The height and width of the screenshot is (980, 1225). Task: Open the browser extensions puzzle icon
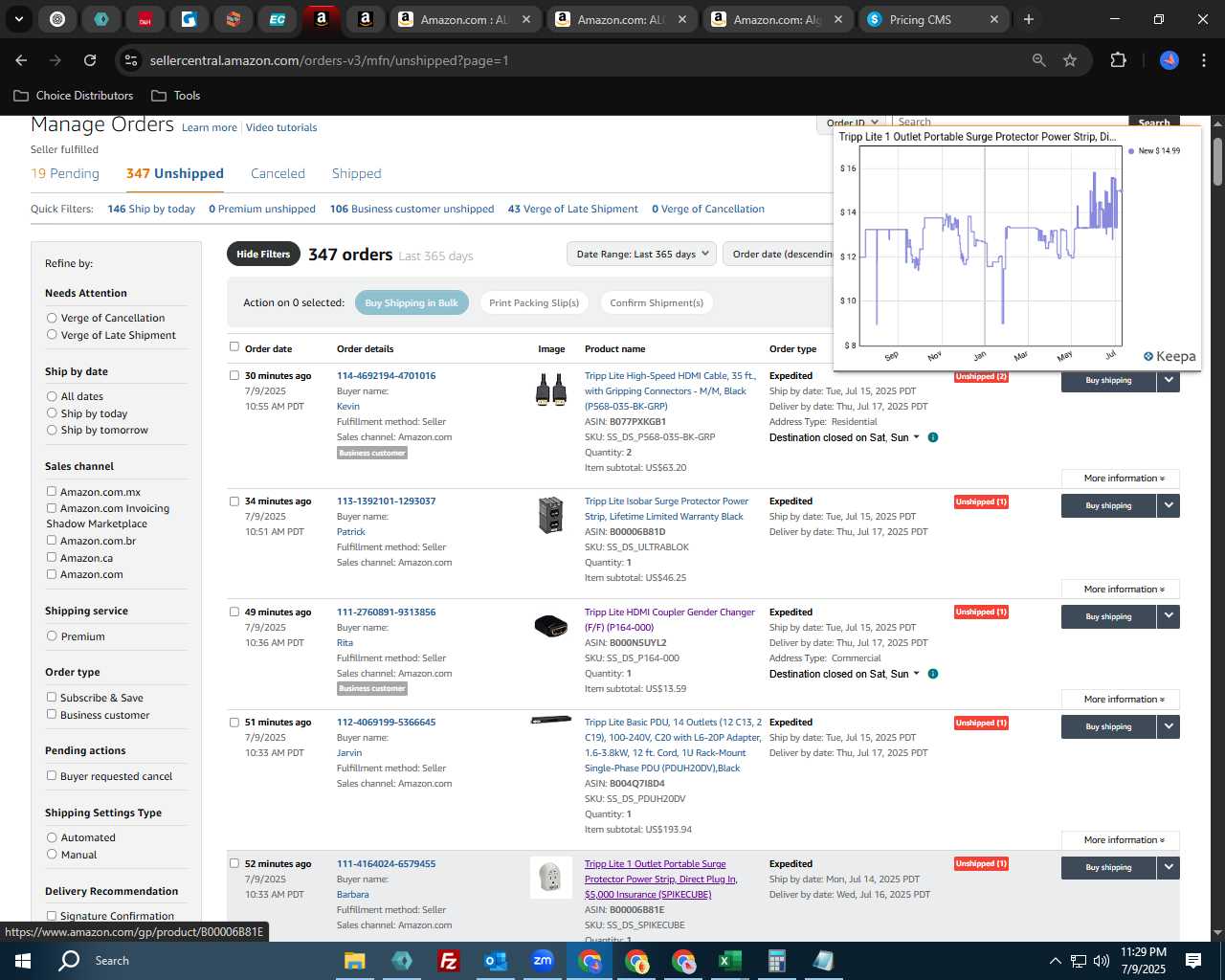[x=1118, y=60]
